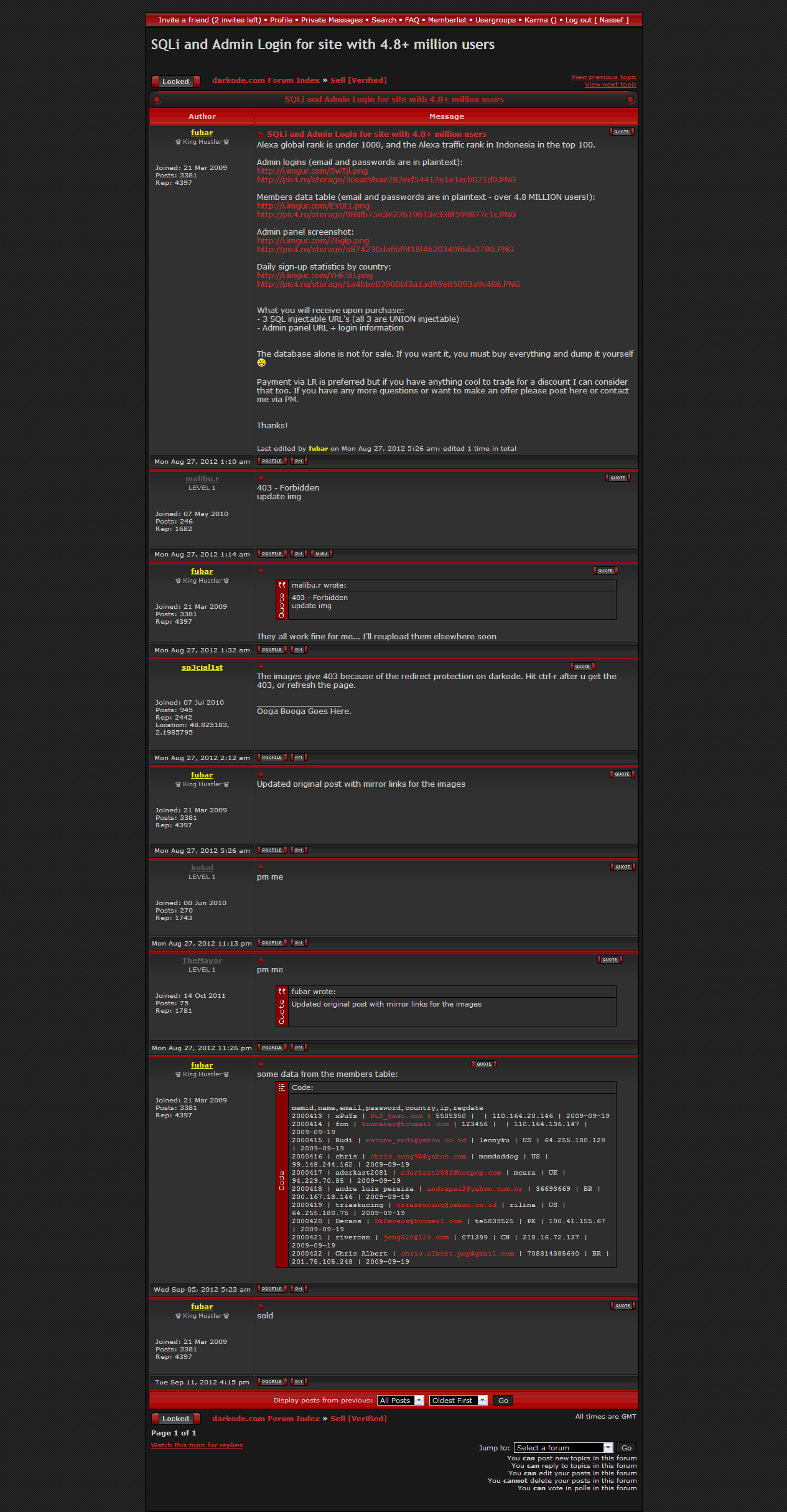Click the darkode.com Forum Index breadcrumb at top
This screenshot has width=787, height=1512.
(x=266, y=80)
